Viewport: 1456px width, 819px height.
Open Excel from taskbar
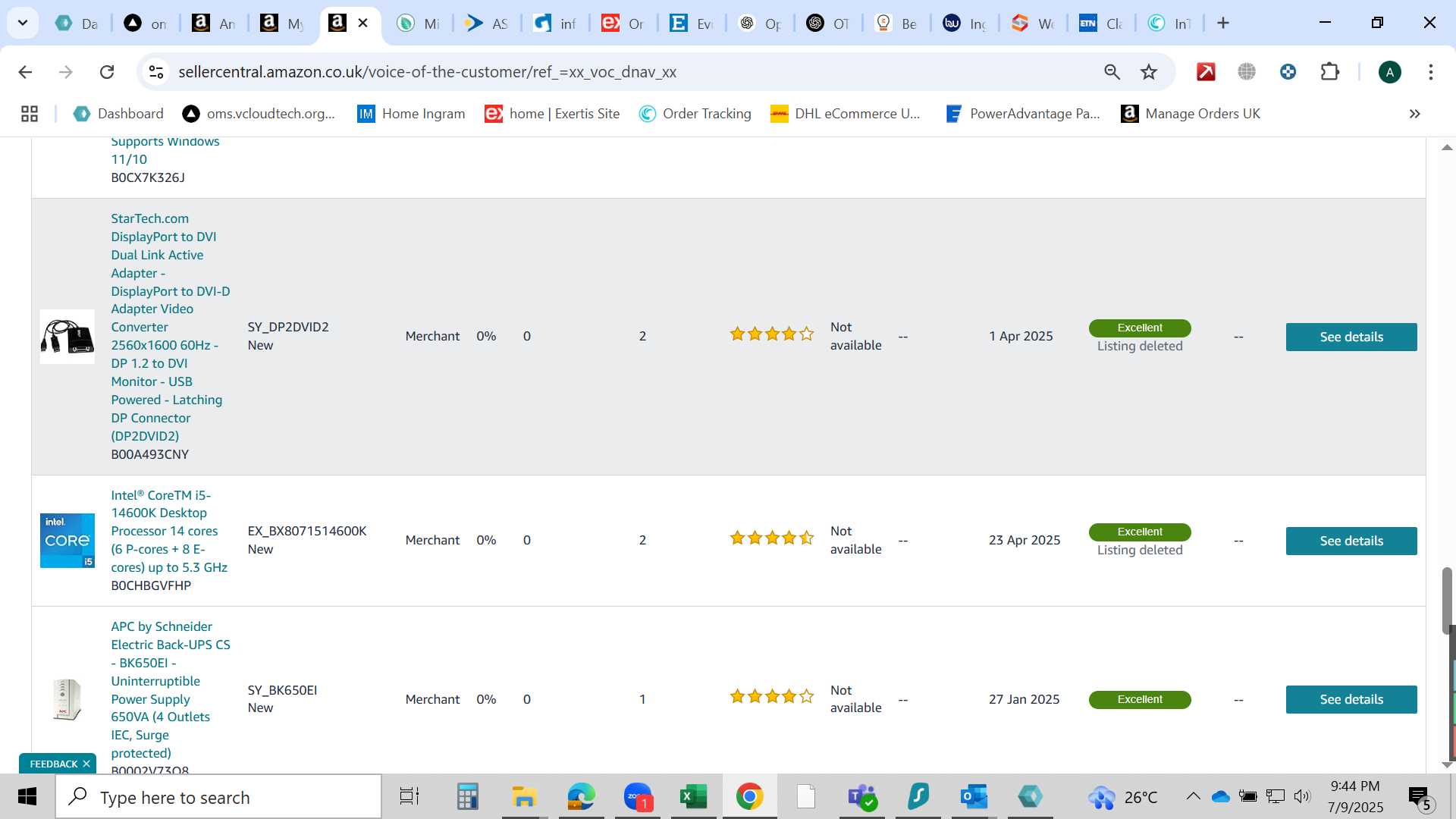(693, 797)
